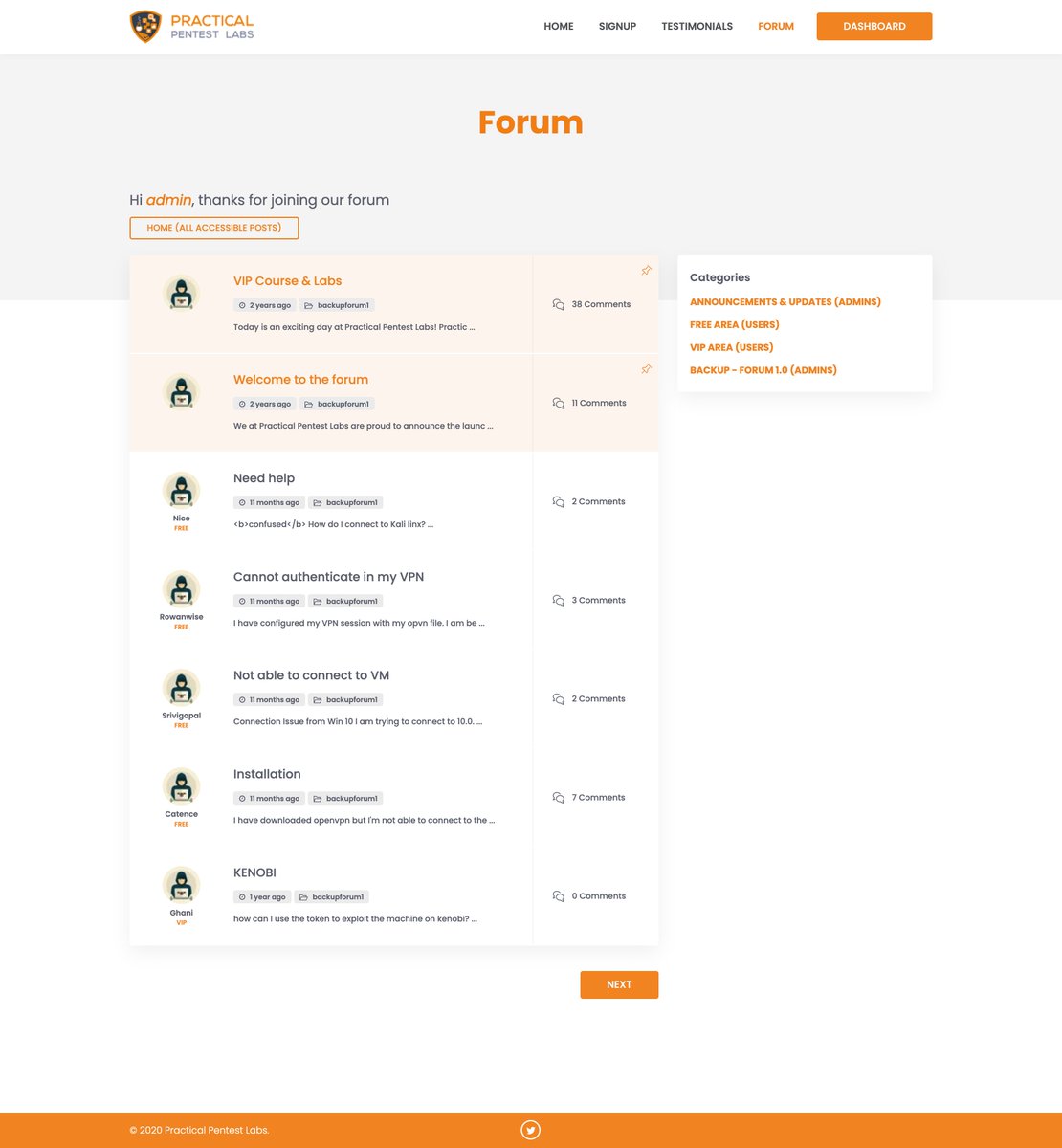1062x1148 pixels.
Task: Click the avatar of user Nice
Action: 181,490
